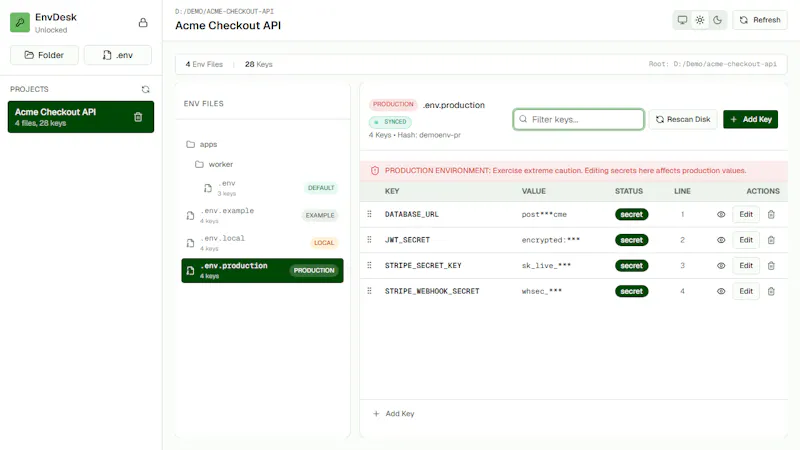Click the LINE column header
Image resolution: width=800 pixels, height=450 pixels.
click(682, 191)
